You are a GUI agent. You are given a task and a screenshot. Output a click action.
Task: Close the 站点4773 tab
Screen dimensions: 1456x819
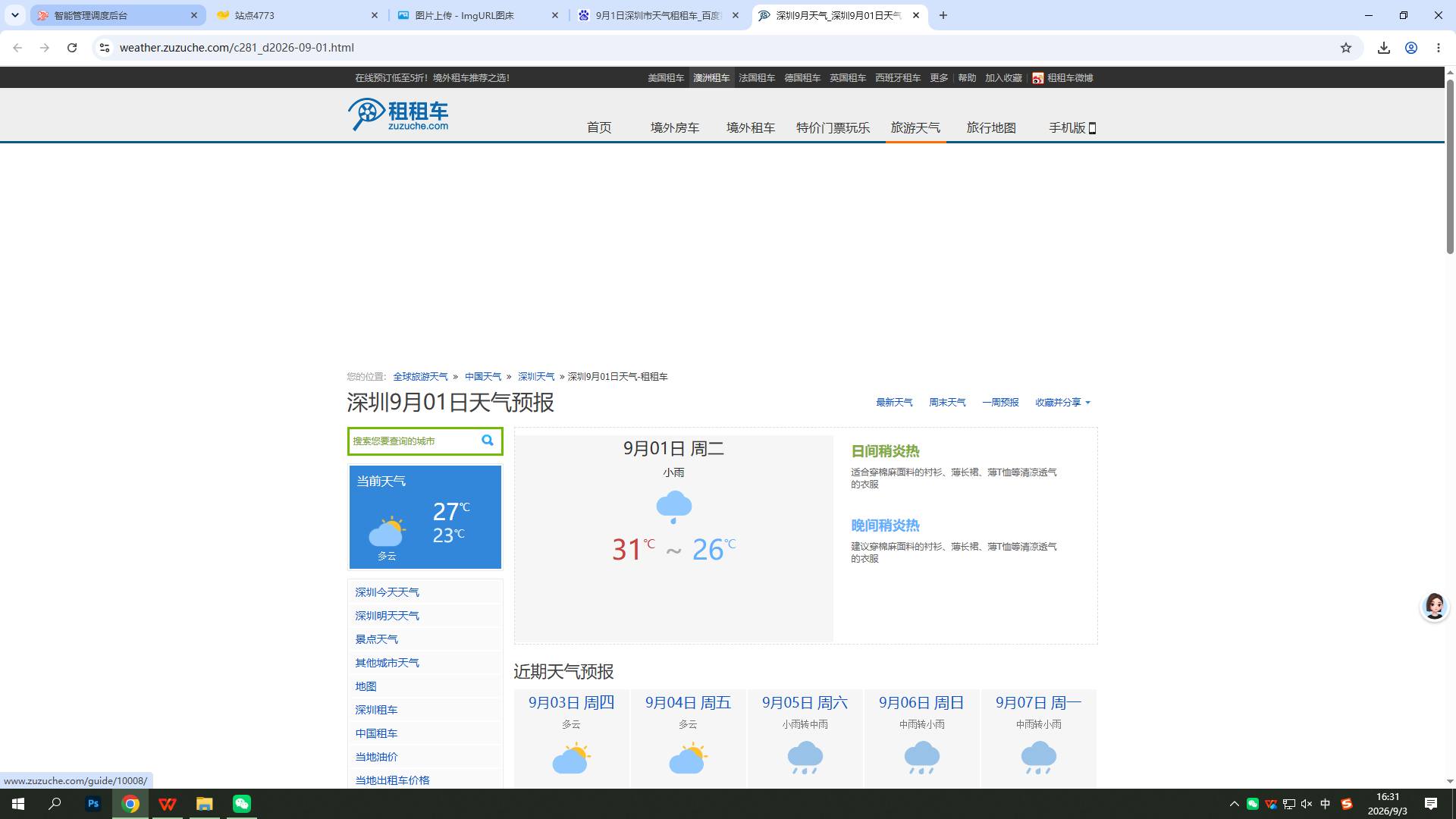(375, 15)
